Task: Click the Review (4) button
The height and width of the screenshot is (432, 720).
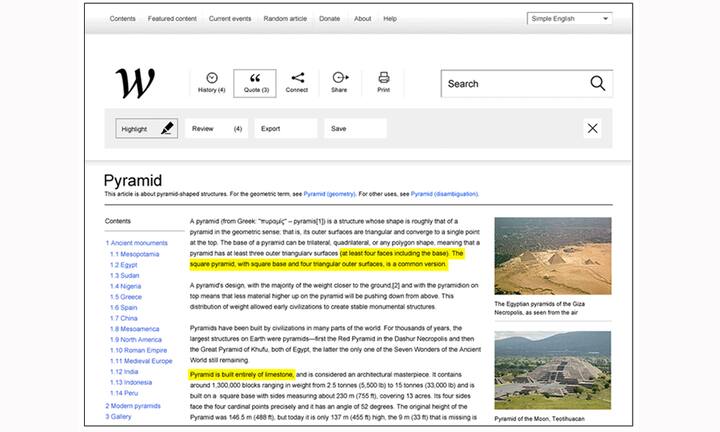Action: tap(217, 128)
